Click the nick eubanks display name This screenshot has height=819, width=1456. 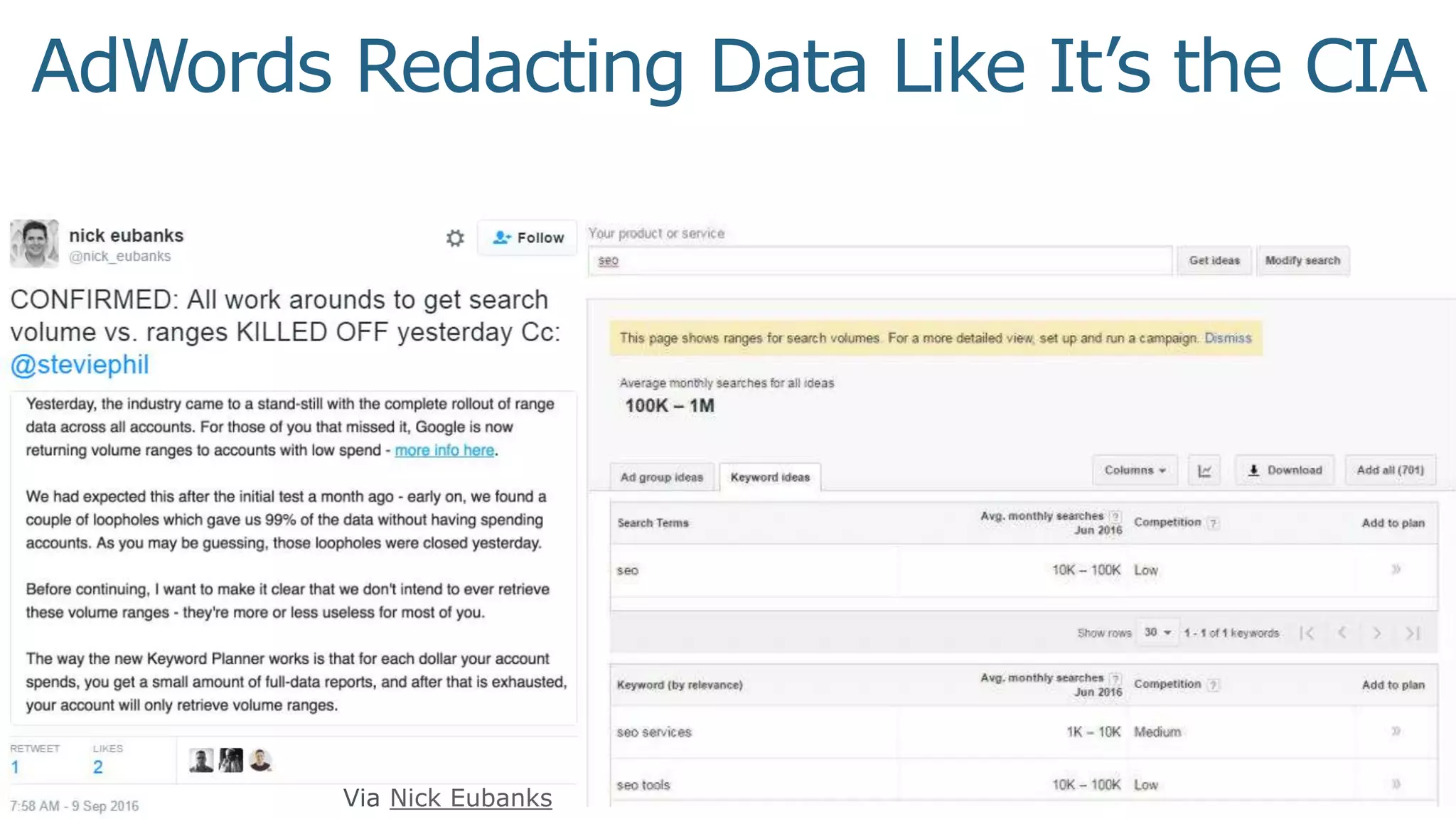coord(126,235)
